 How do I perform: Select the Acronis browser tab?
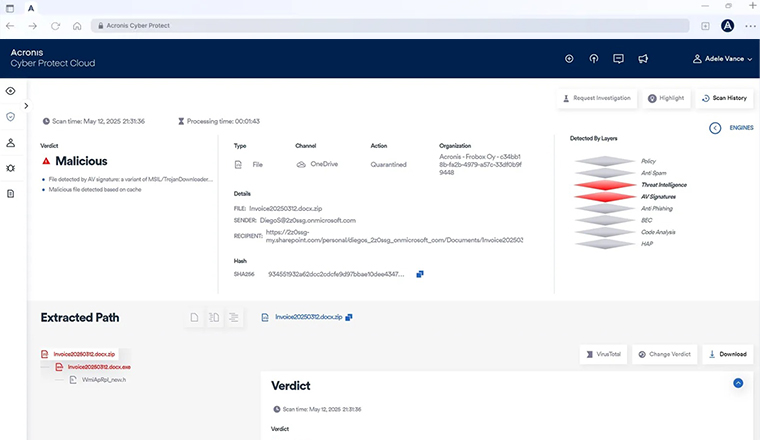click(x=31, y=8)
